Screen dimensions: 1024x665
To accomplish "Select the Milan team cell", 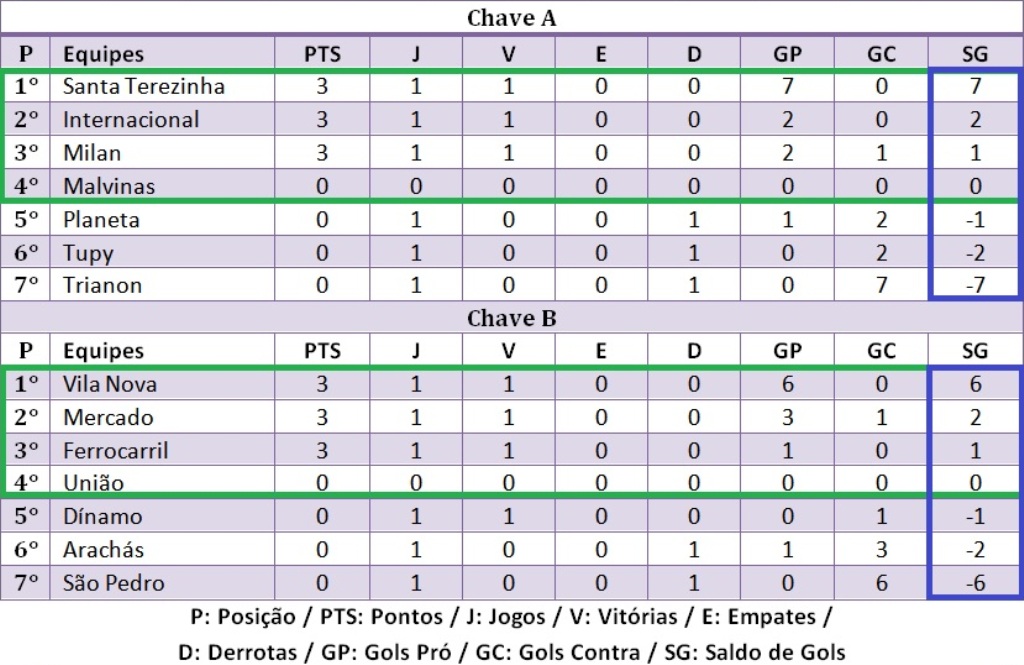I will (x=92, y=153).
